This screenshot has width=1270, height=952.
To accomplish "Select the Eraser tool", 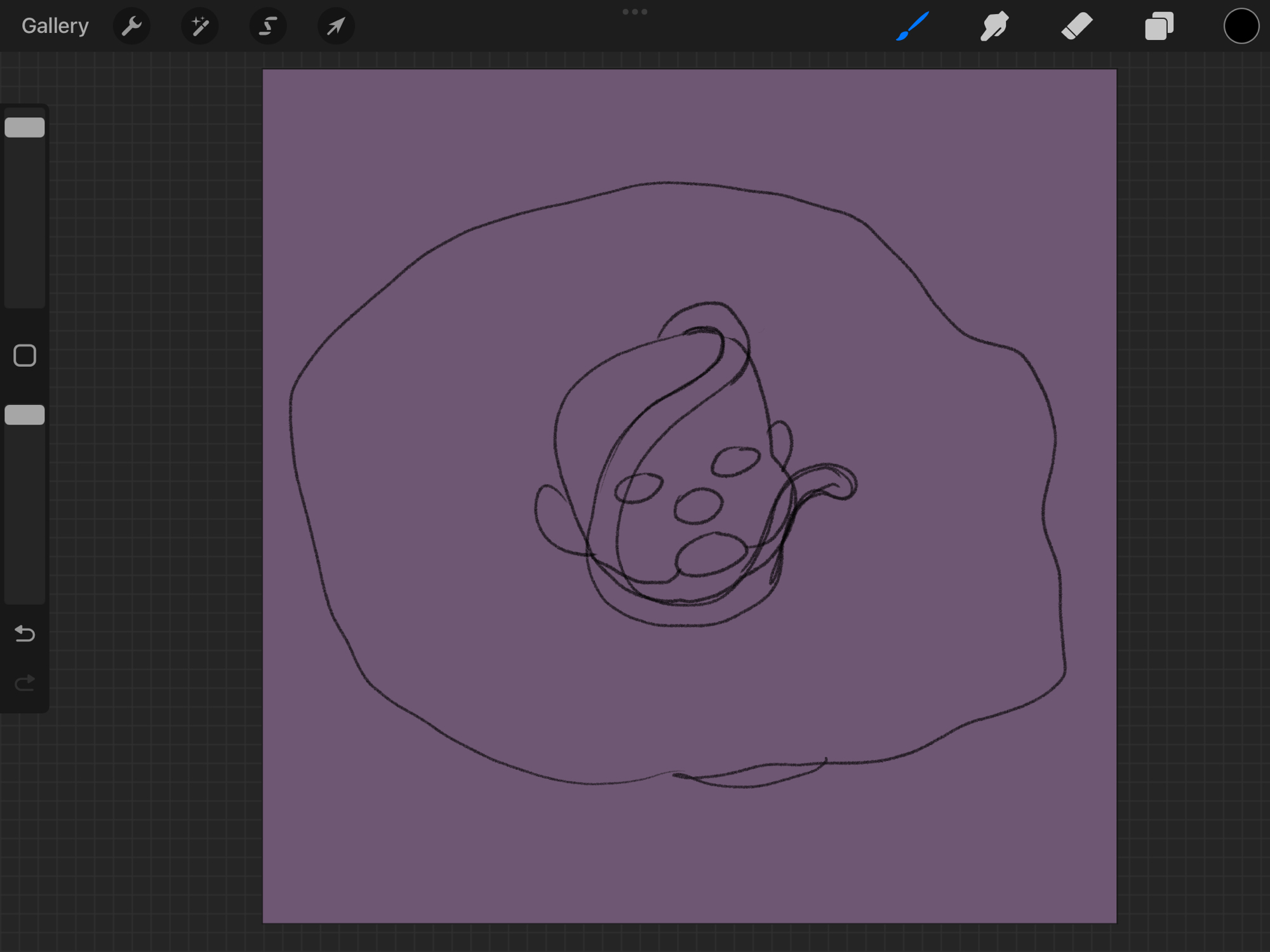I will click(x=1076, y=26).
